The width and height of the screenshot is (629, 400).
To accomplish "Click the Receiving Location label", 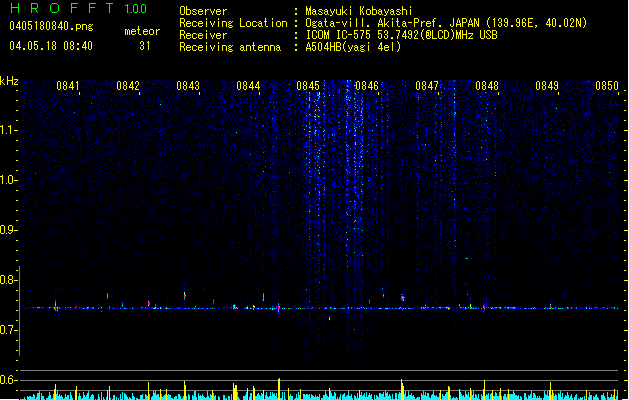I will click(233, 23).
